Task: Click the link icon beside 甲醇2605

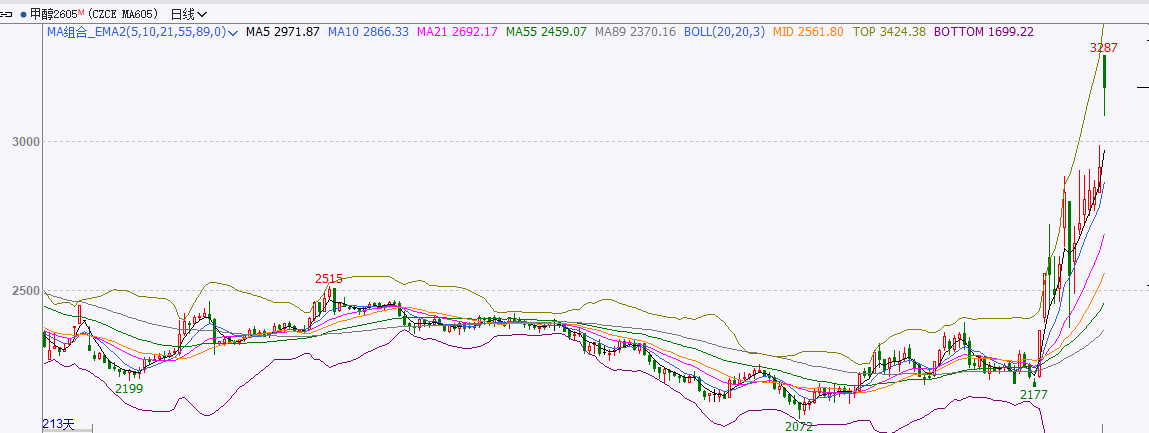Action: point(8,14)
